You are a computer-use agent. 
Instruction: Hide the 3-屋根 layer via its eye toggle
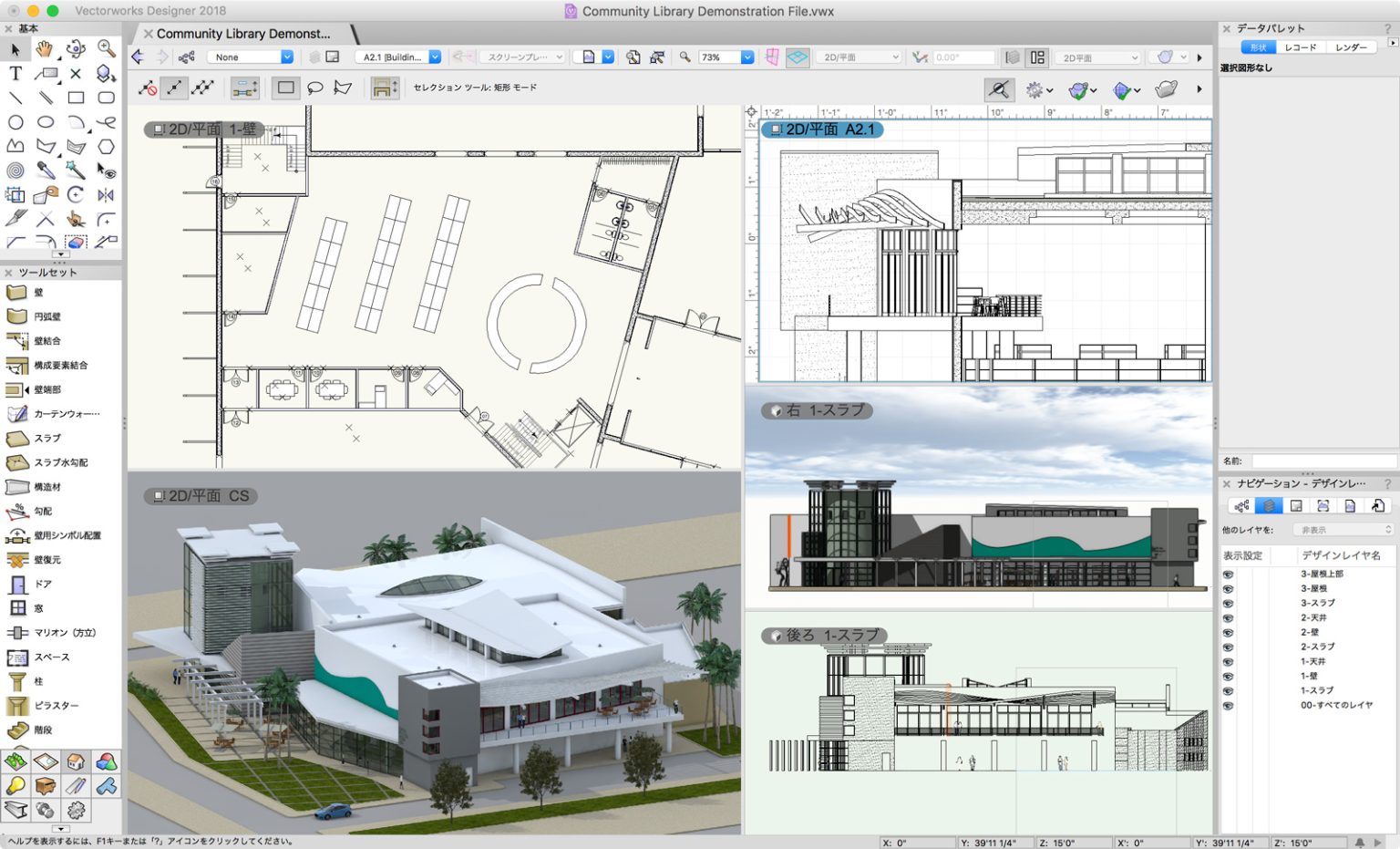1229,588
